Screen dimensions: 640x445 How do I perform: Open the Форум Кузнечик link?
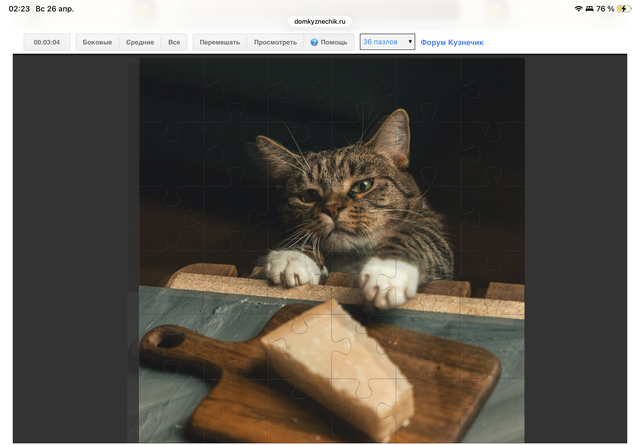tap(452, 43)
